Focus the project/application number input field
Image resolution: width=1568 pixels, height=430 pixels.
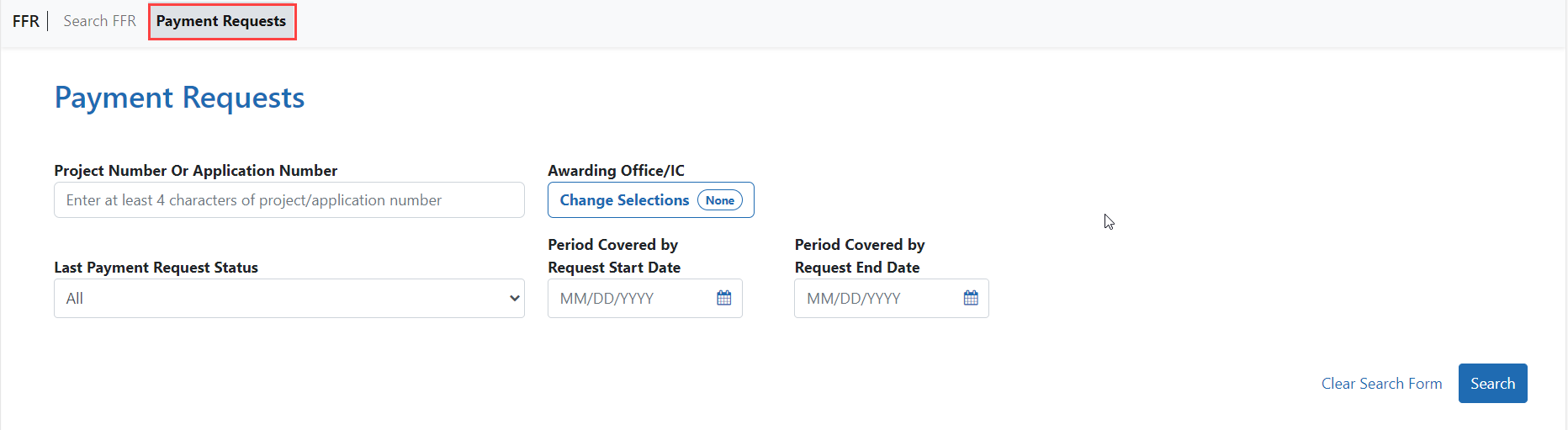(289, 200)
